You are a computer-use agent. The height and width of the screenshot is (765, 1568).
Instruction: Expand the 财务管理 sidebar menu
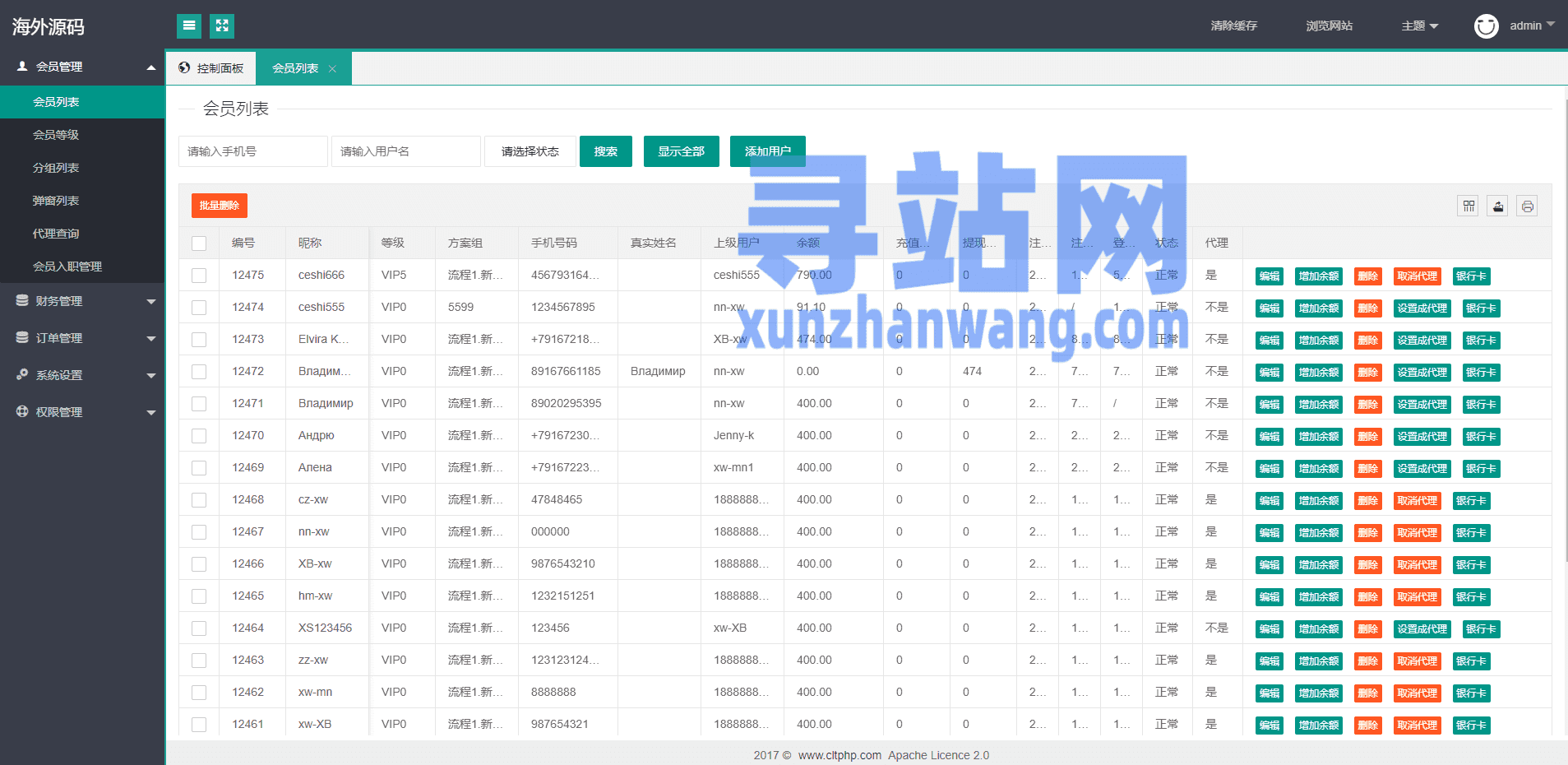[82, 301]
